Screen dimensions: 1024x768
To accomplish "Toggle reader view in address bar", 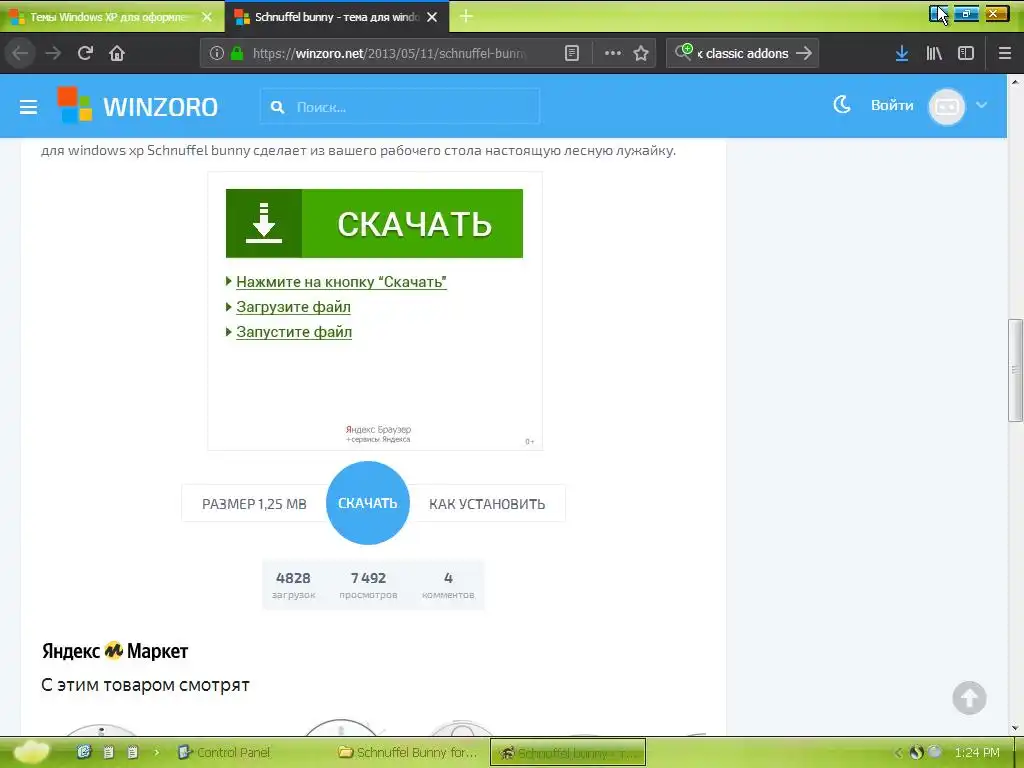I will (x=572, y=53).
